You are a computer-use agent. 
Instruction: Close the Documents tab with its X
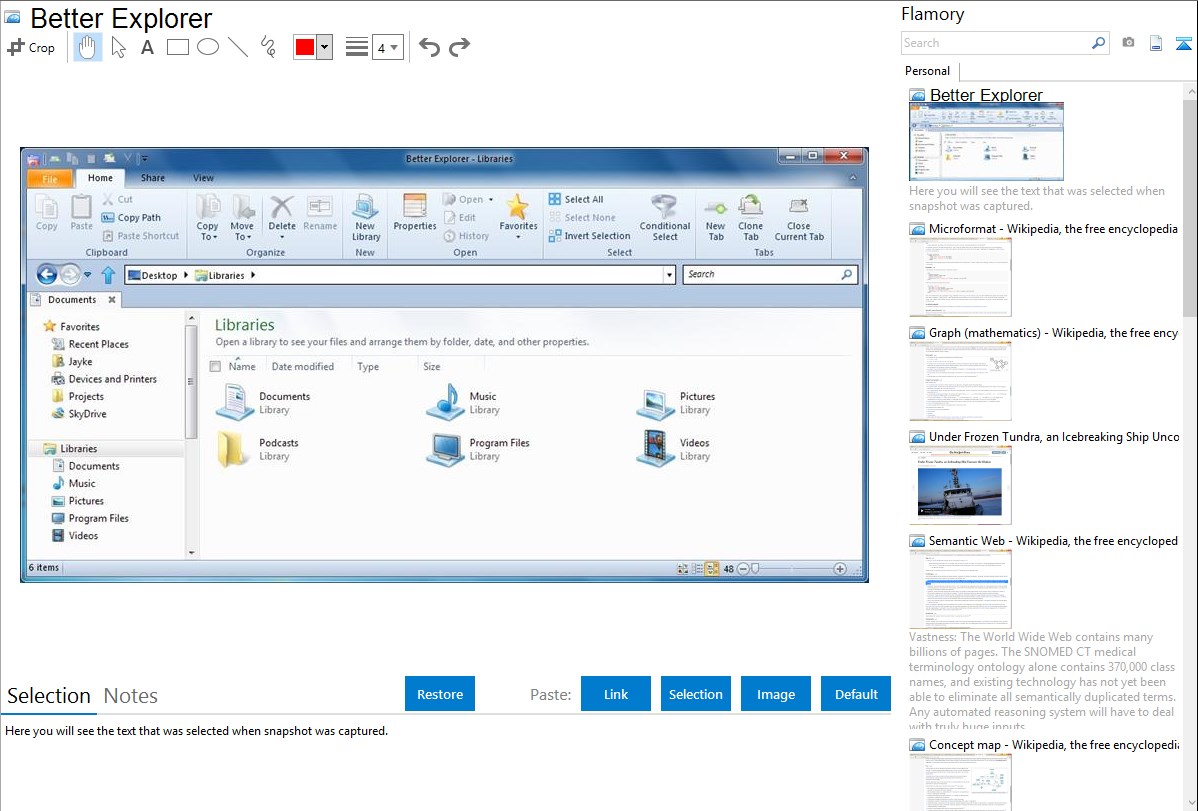112,300
